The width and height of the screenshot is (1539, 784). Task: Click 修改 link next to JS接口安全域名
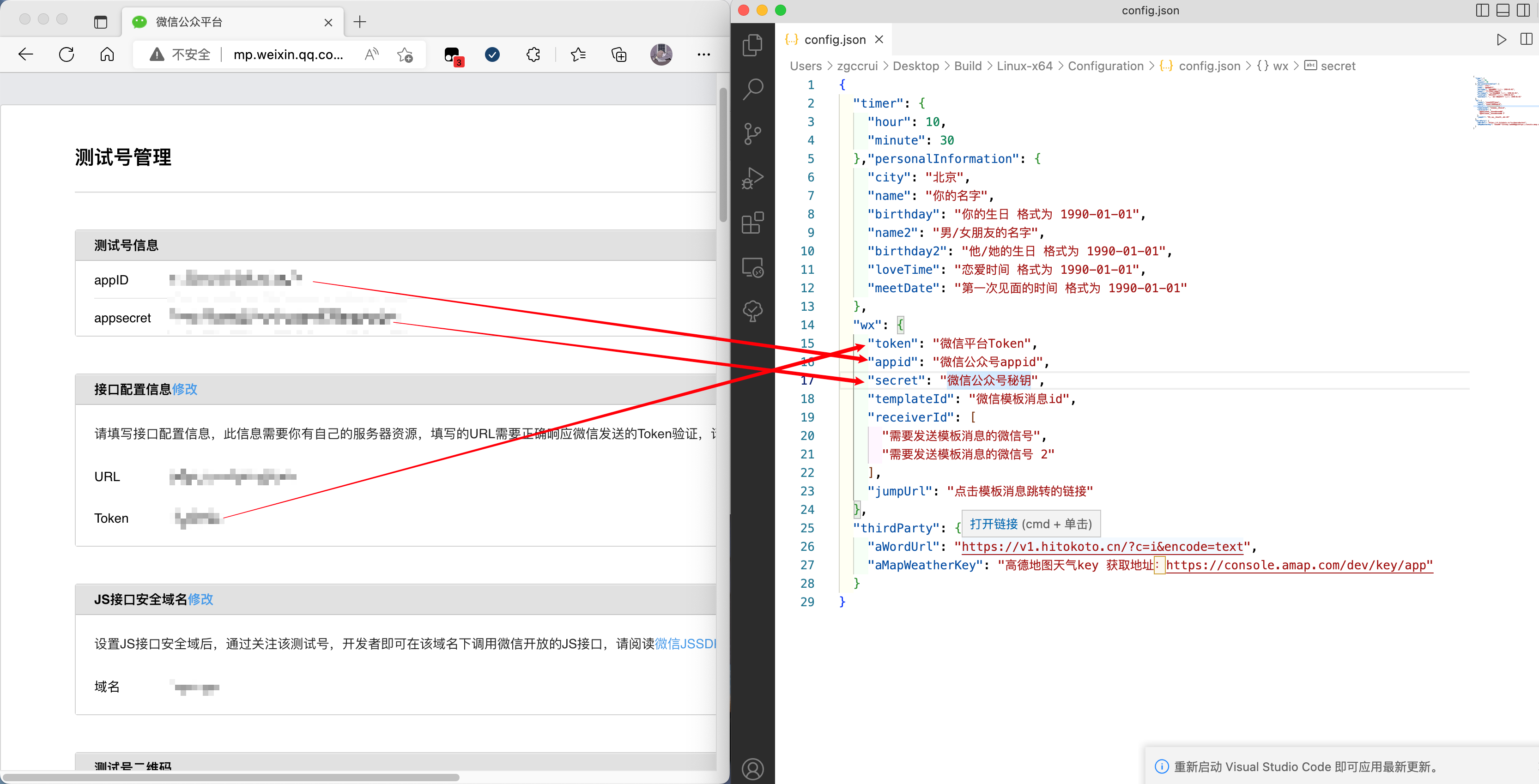(201, 599)
